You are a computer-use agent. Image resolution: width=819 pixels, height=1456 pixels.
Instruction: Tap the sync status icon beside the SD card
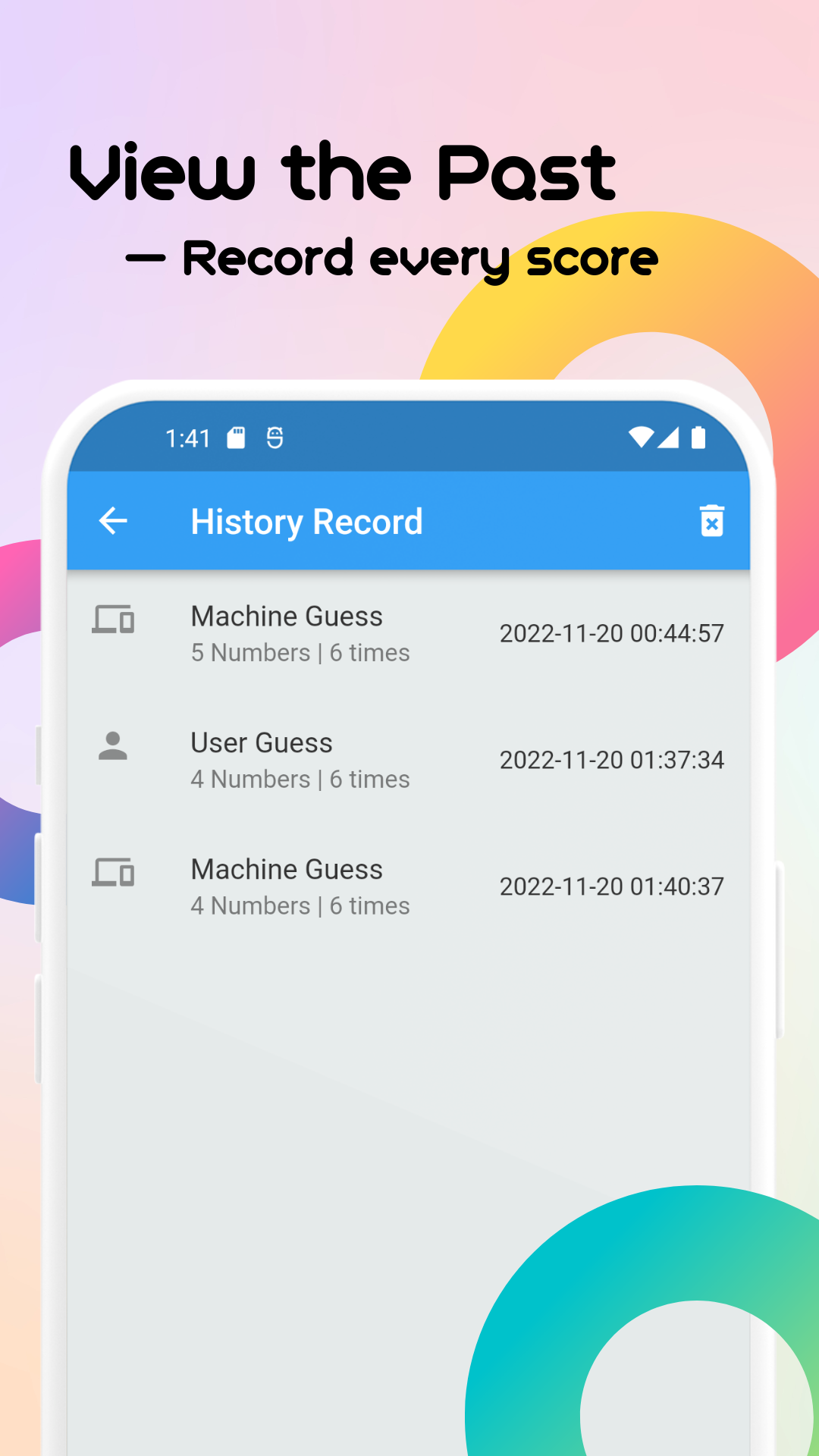(275, 438)
